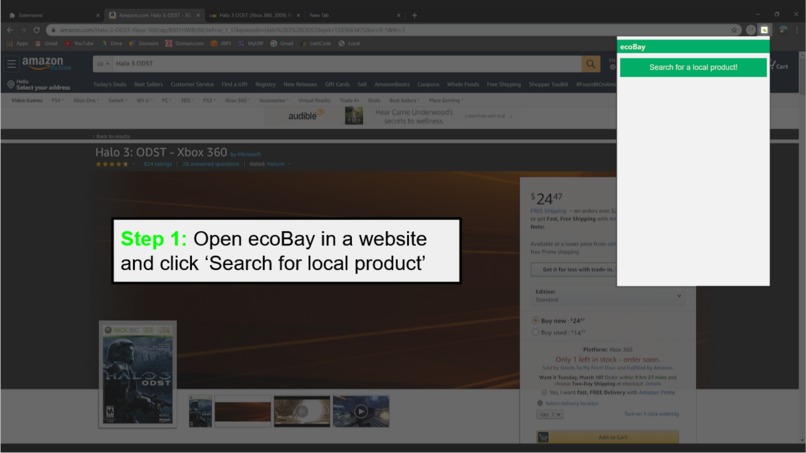806x453 pixels.
Task: Expand the Xbox One category menu
Action: [x=86, y=100]
